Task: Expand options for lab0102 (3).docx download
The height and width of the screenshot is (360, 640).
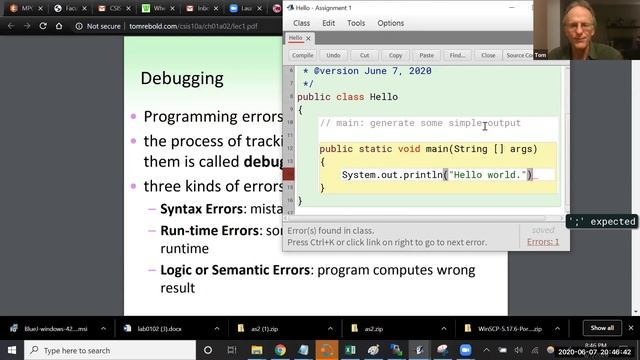Action: point(217,329)
